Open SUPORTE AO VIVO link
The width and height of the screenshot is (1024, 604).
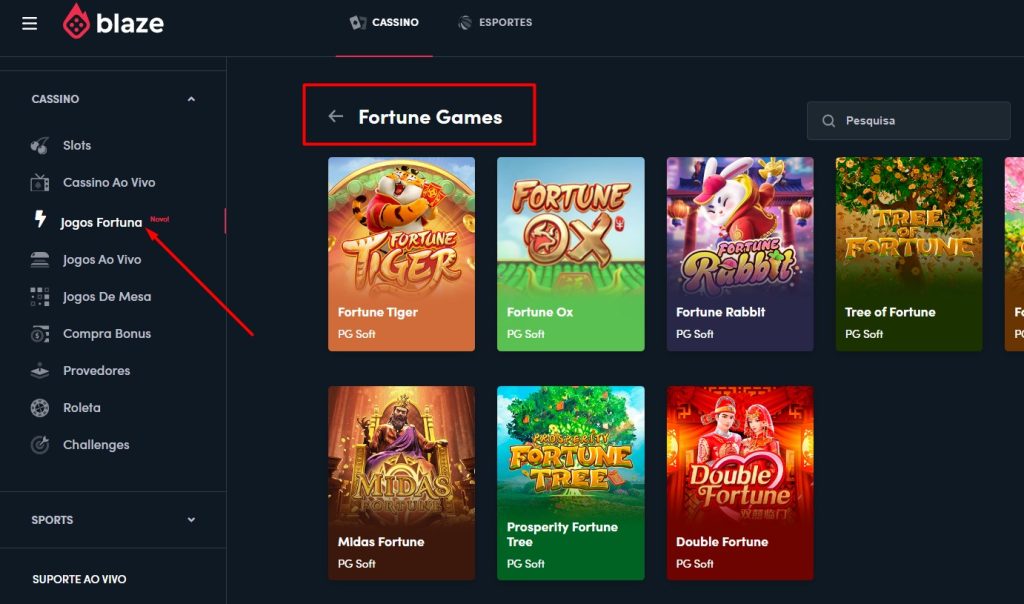pos(79,579)
